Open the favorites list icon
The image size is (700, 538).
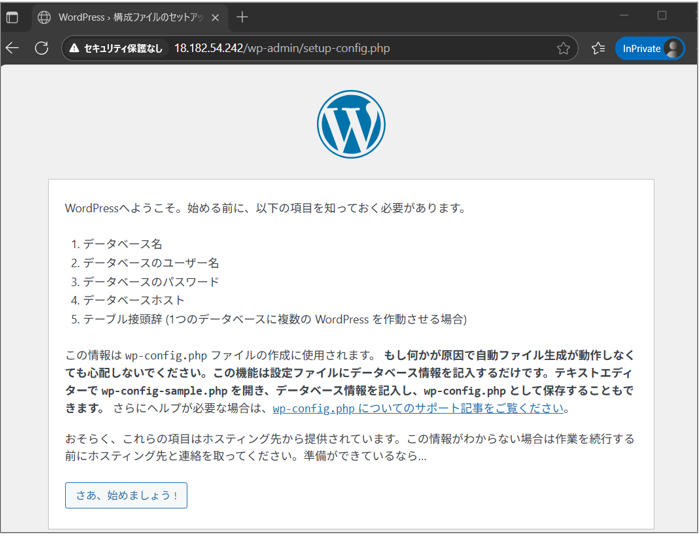coord(598,48)
